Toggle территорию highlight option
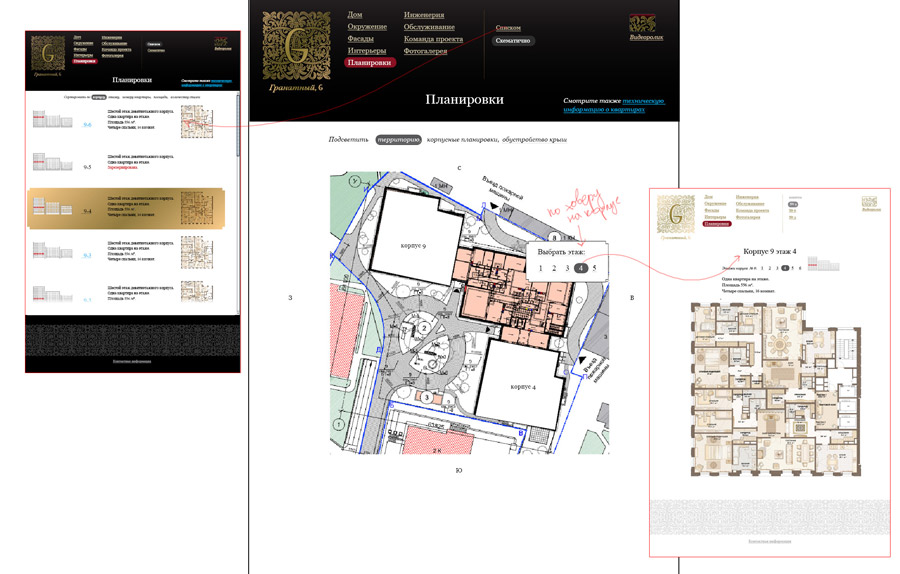This screenshot has width=900, height=574. [398, 140]
